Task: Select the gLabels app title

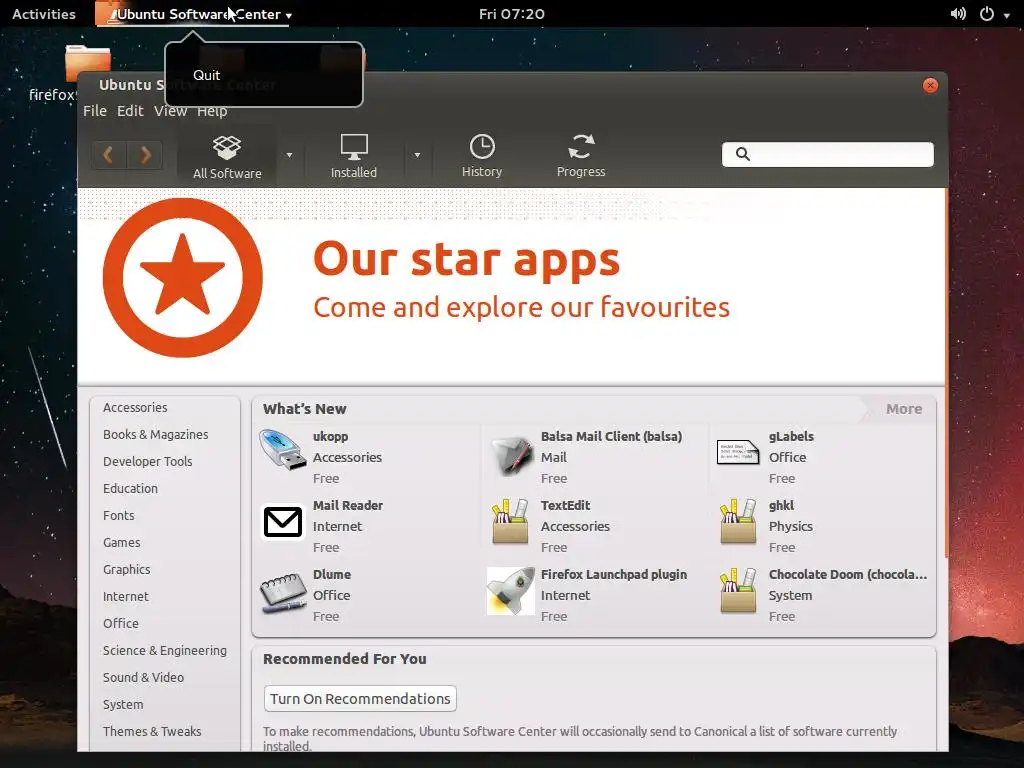Action: click(x=791, y=436)
